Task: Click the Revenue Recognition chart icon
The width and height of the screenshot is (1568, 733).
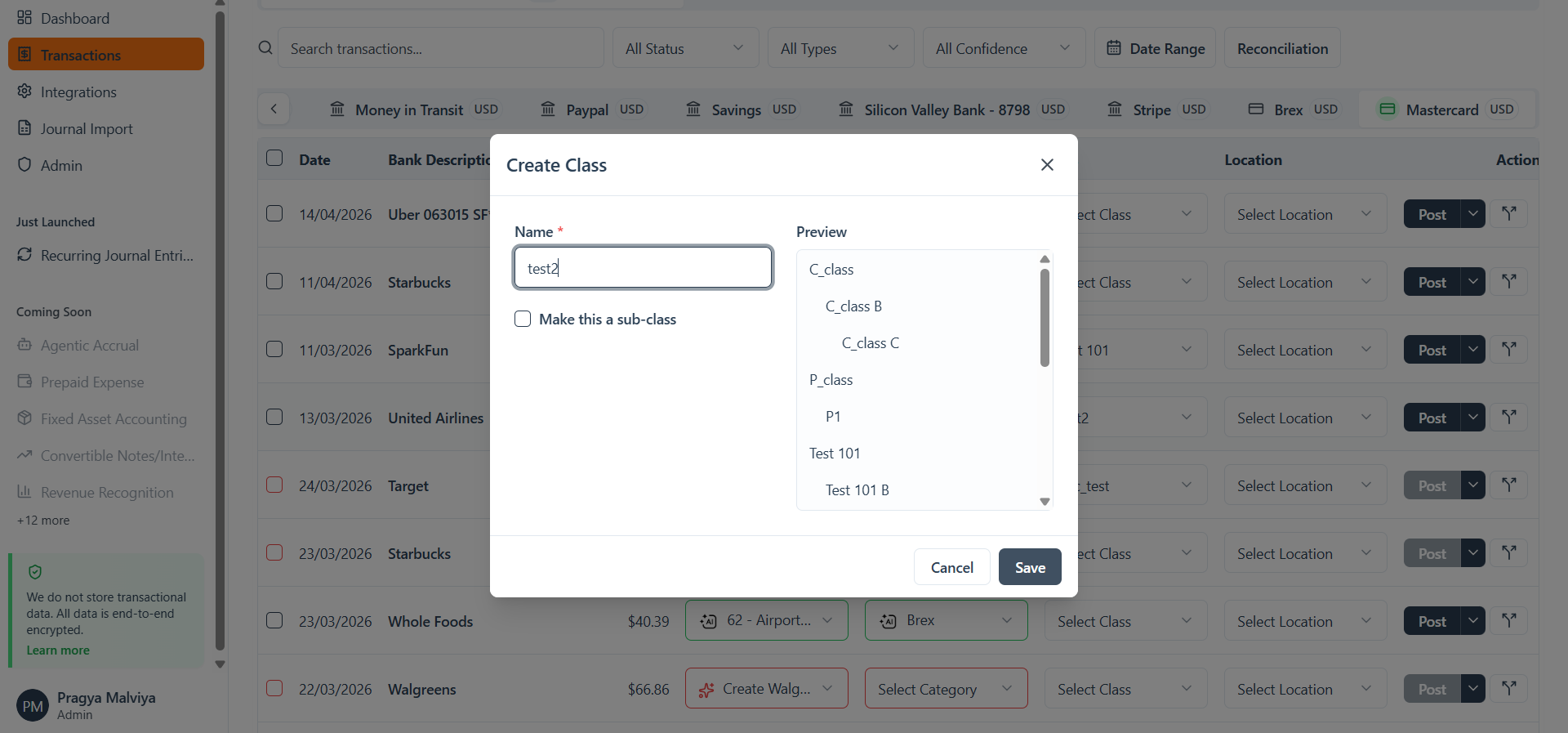Action: point(24,492)
